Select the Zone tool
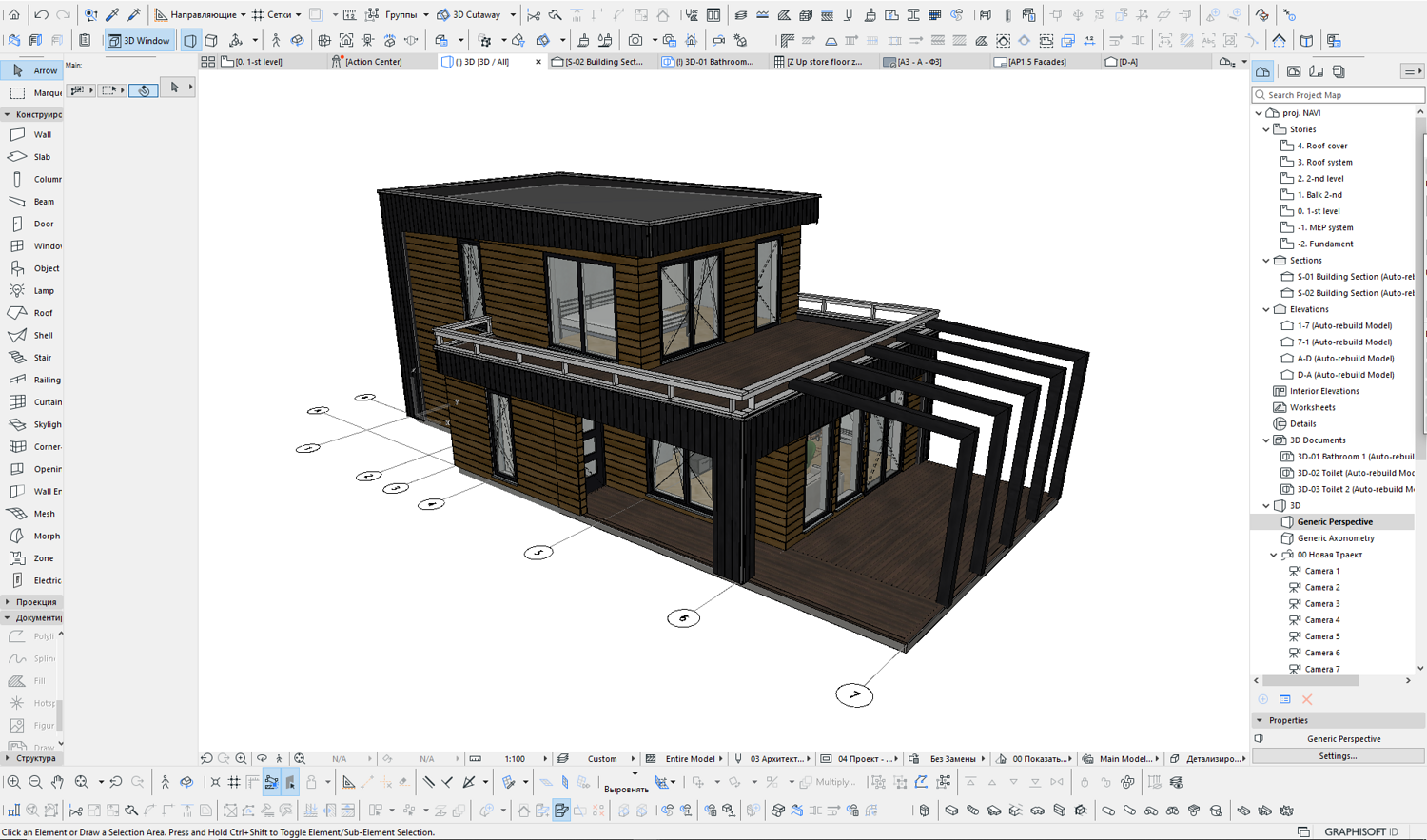 click(x=31, y=558)
